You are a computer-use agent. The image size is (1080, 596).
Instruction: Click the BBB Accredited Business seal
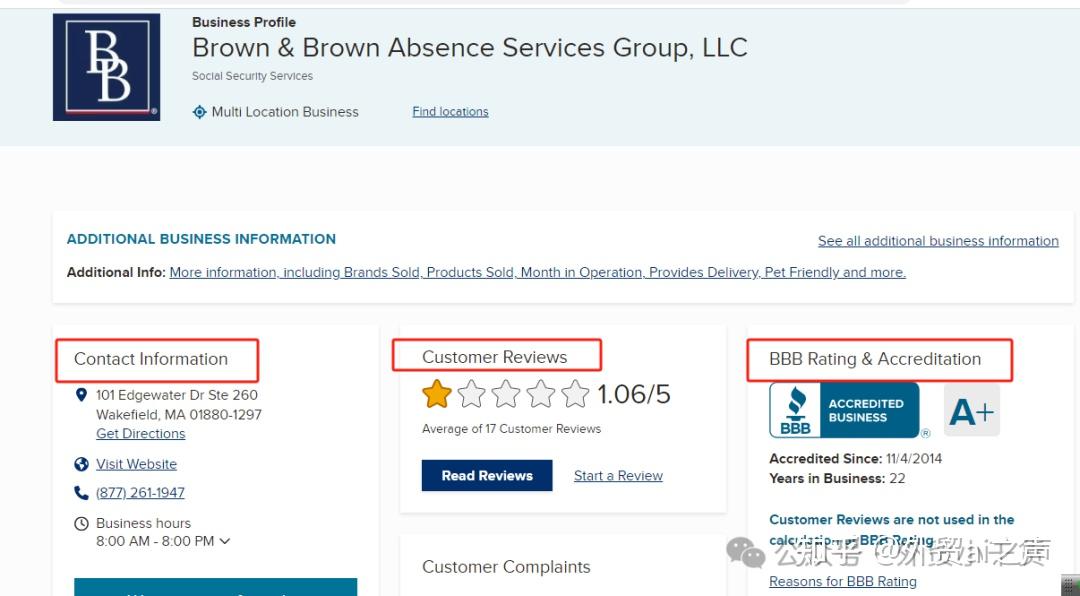pyautogui.click(x=844, y=411)
